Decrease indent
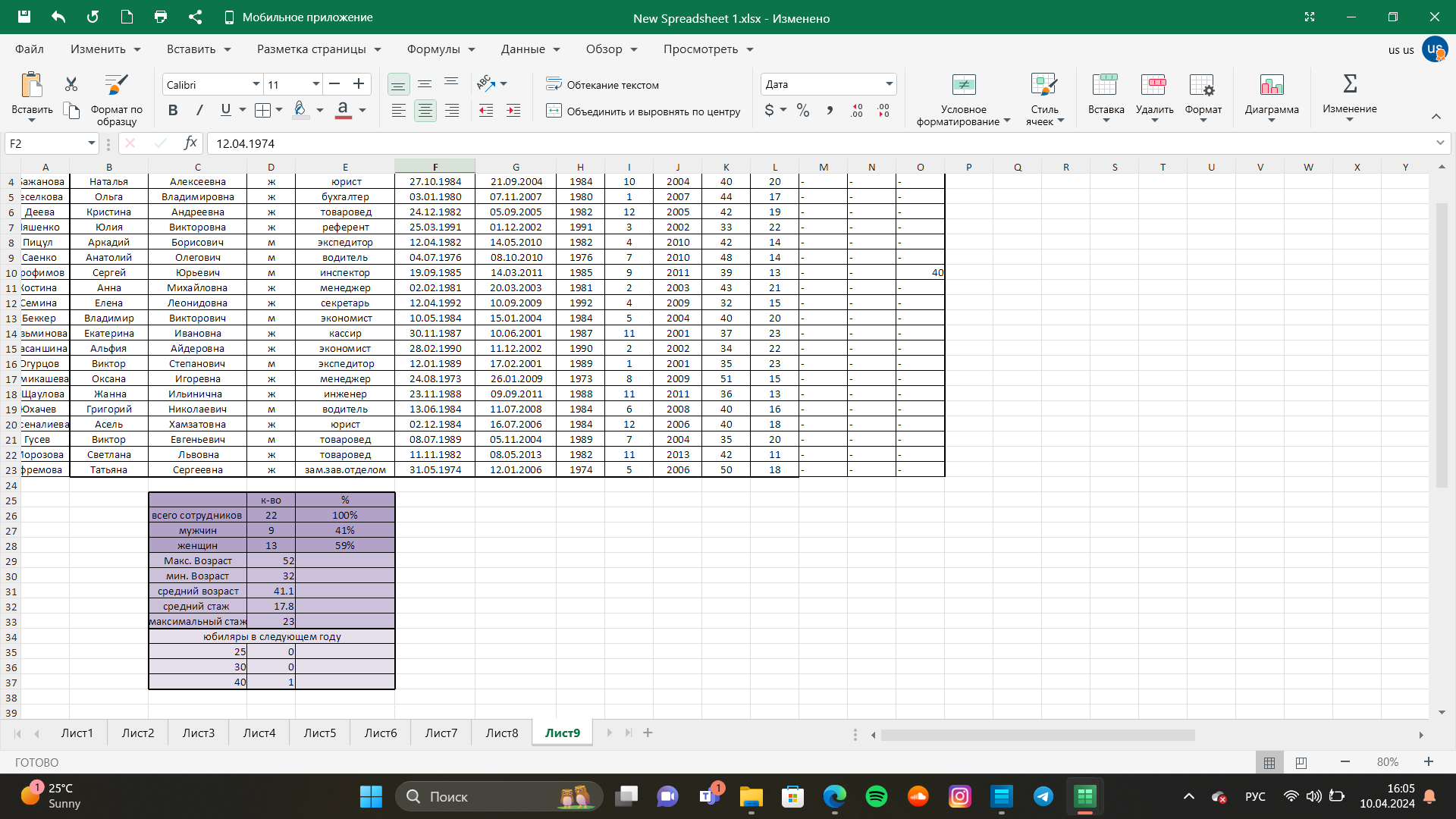 pos(486,111)
